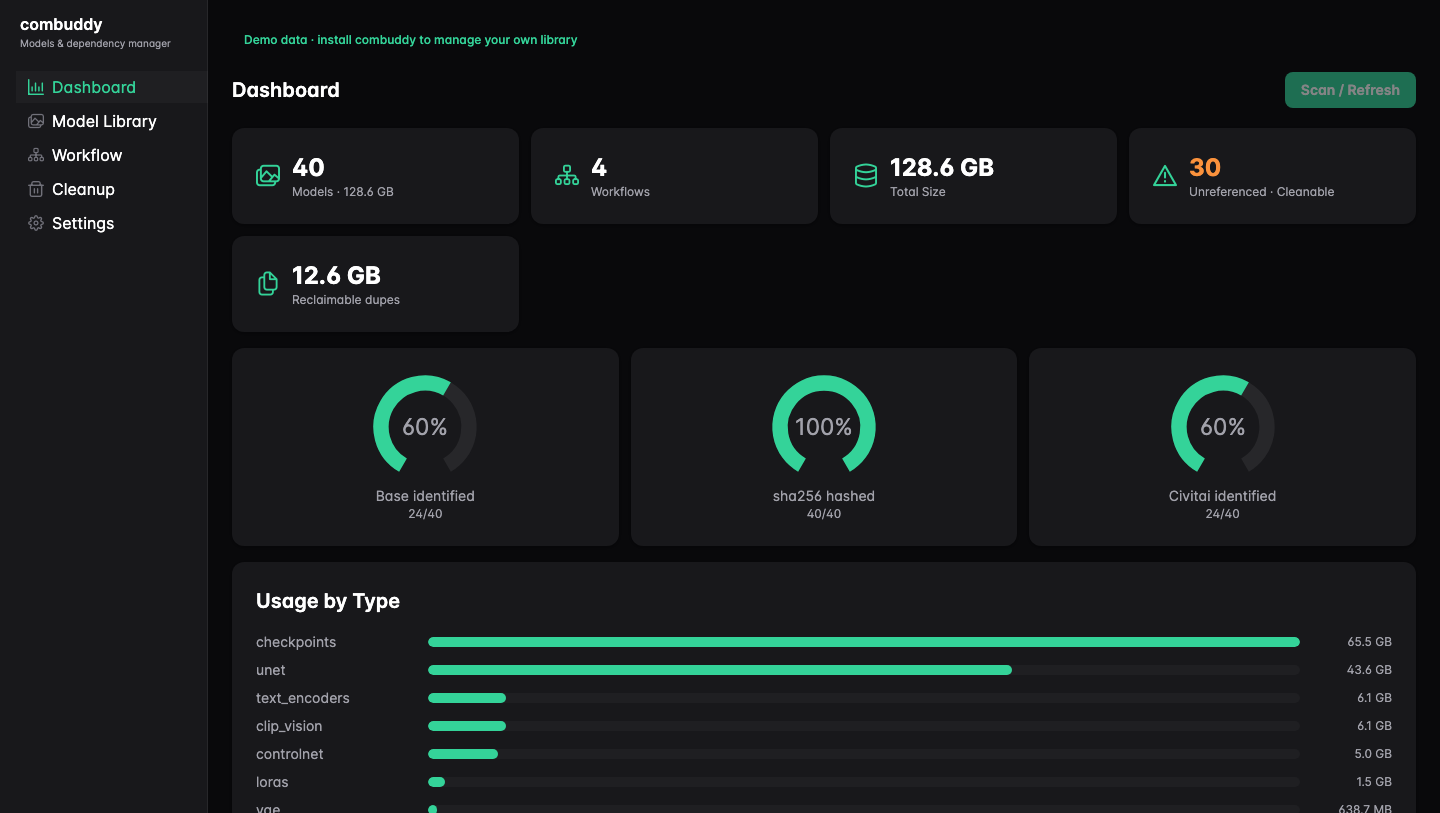The width and height of the screenshot is (1440, 813).
Task: Click the Scan / Refresh button
Action: [x=1350, y=90]
